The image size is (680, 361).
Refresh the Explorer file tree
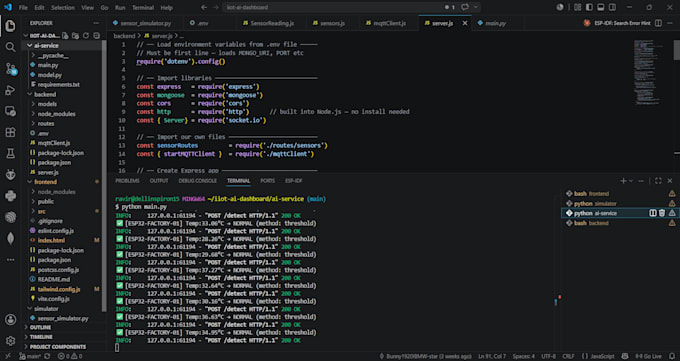pos(86,36)
